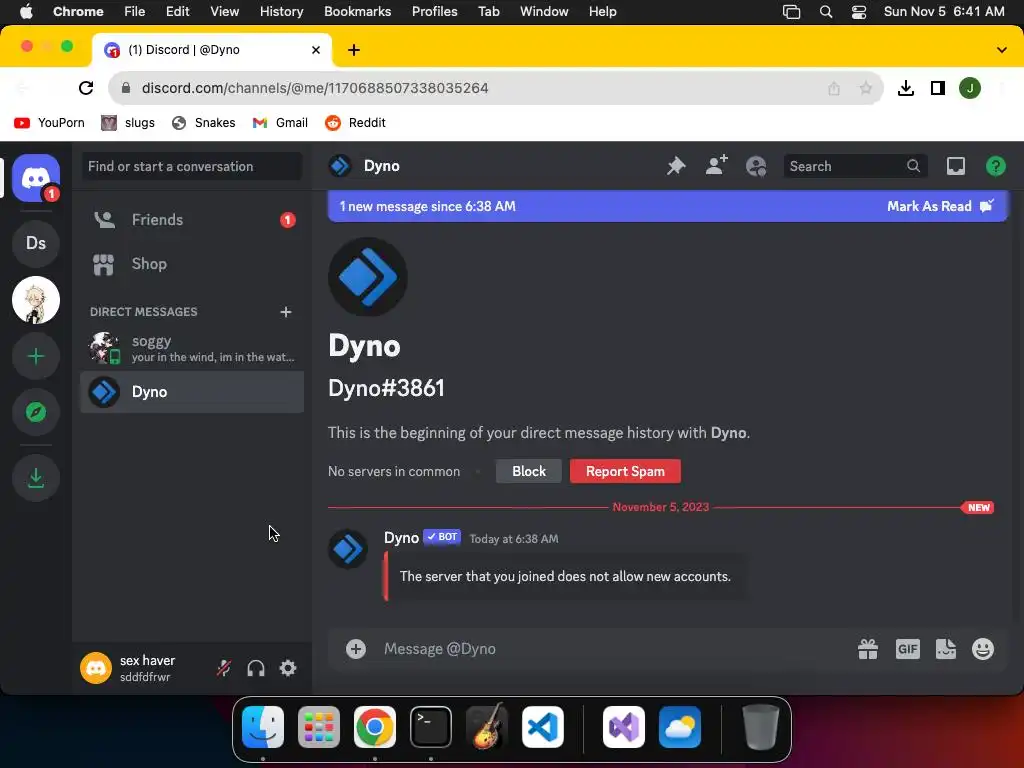Open the Gmail bookmark
Viewport: 1024px width, 768px height.
click(x=280, y=123)
